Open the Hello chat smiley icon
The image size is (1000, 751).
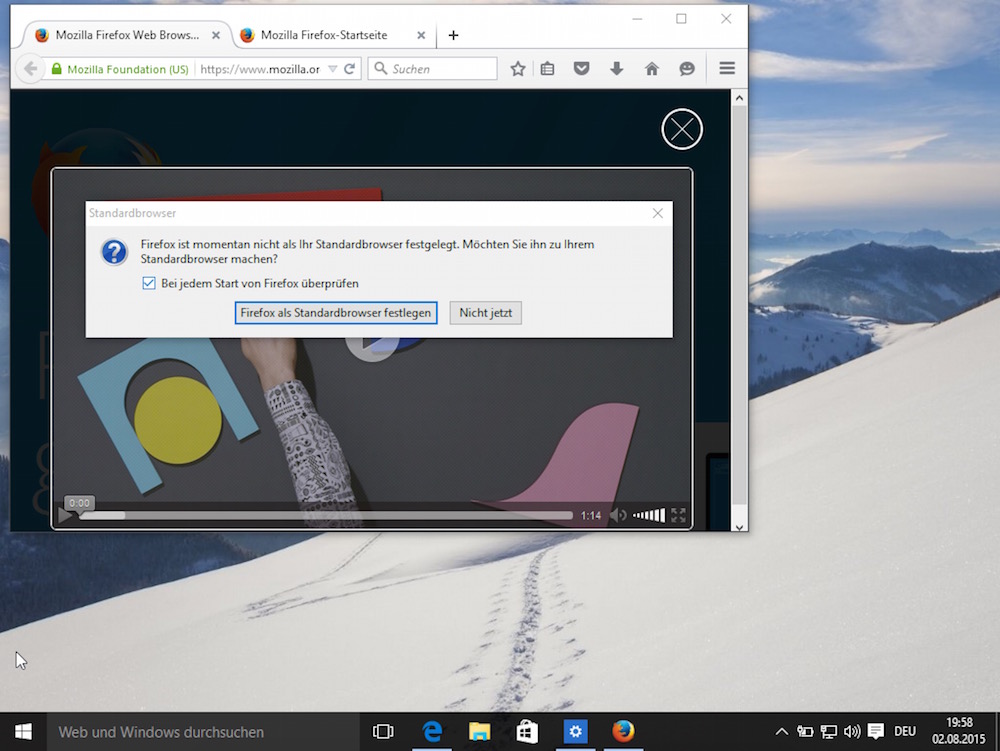(686, 69)
